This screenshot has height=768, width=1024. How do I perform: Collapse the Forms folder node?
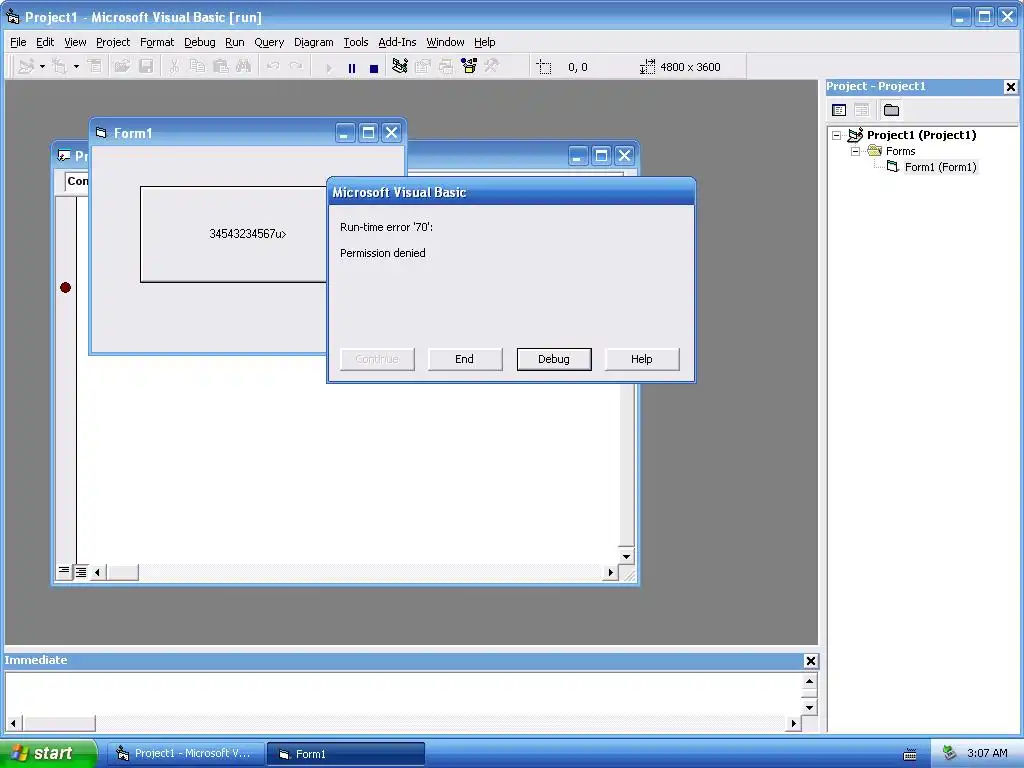tap(856, 152)
